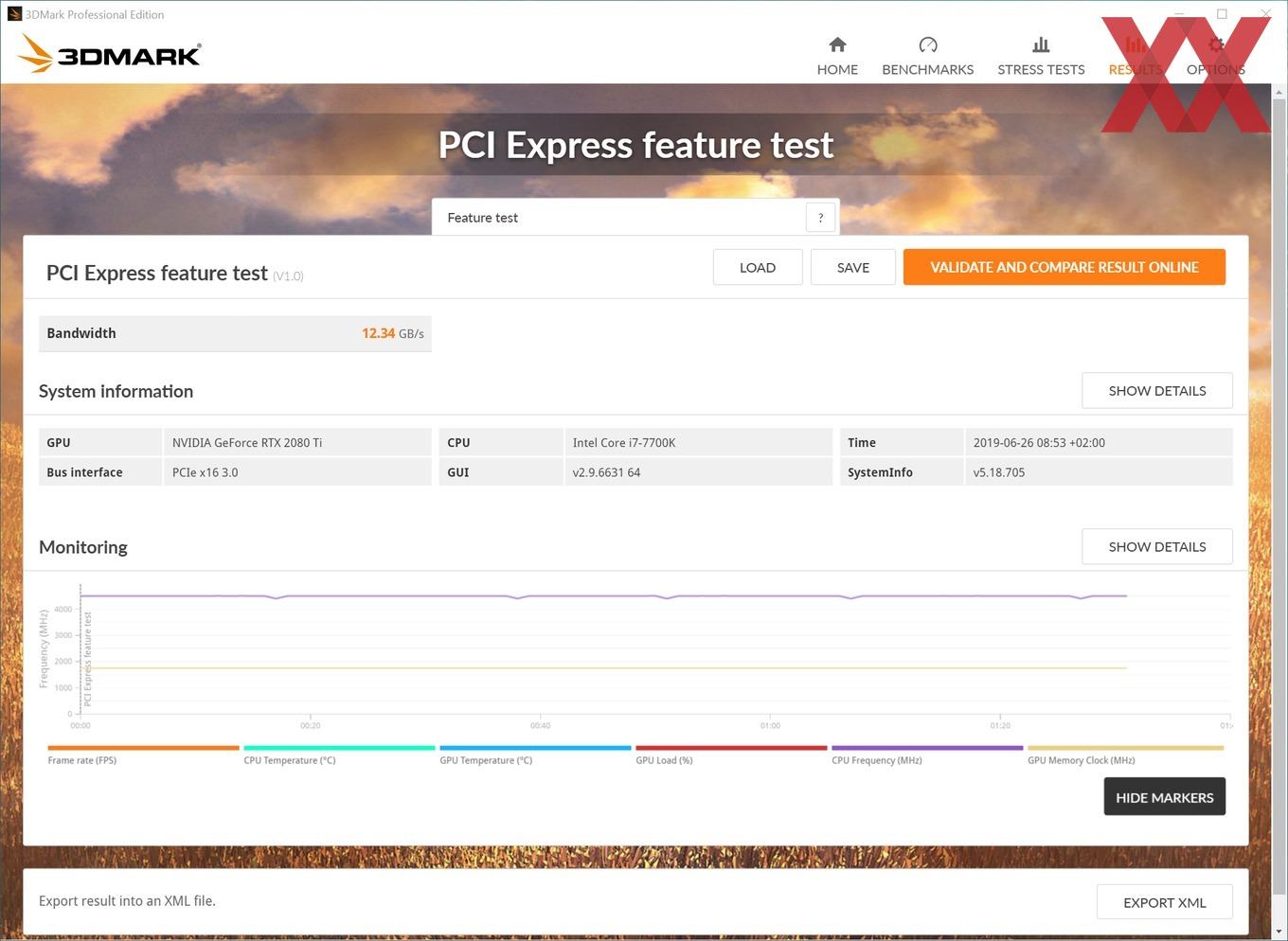Toggle CPU Temperature legend
This screenshot has width=1288, height=941.
(339, 754)
